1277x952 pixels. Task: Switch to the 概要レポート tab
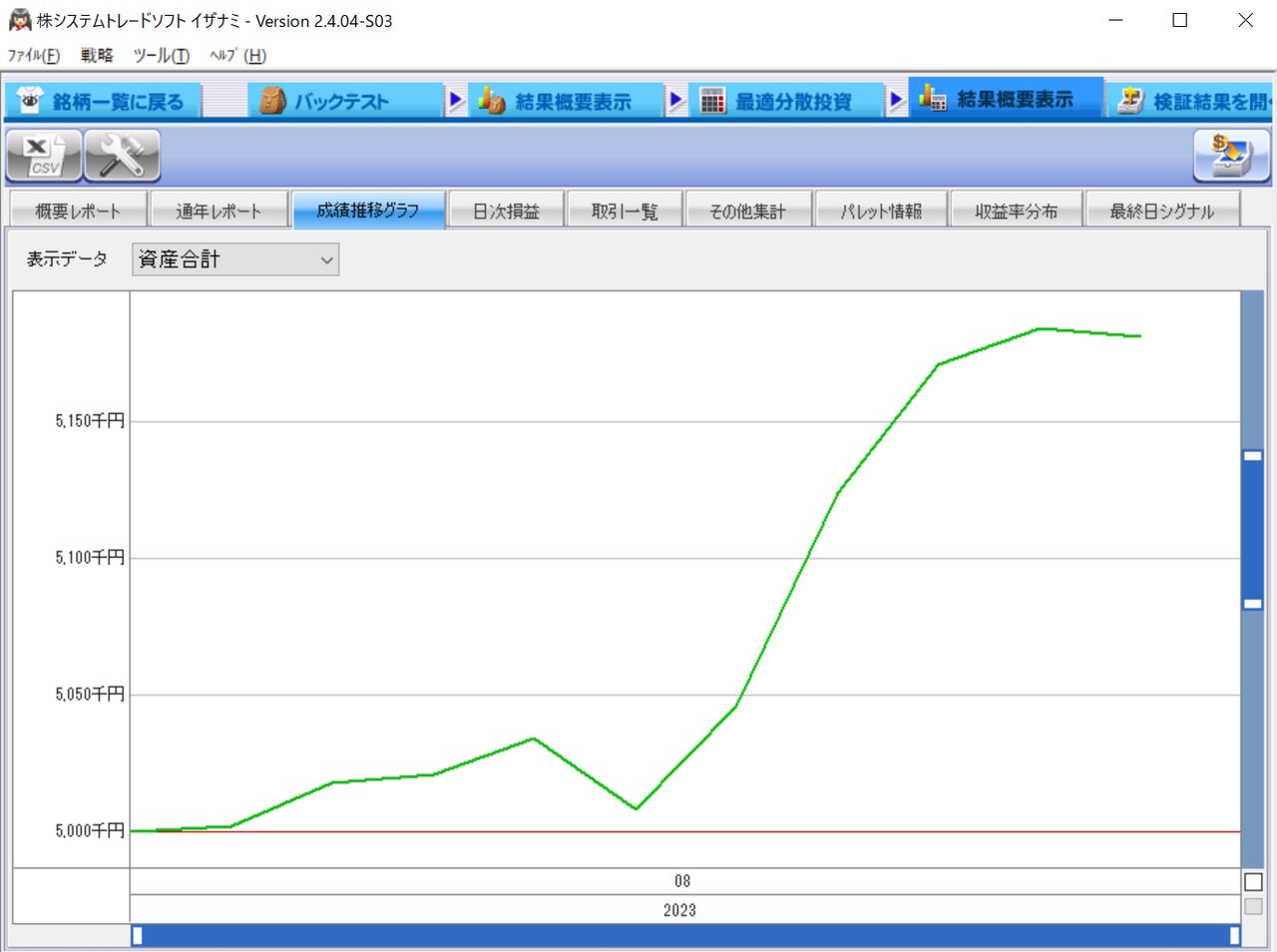(x=78, y=212)
